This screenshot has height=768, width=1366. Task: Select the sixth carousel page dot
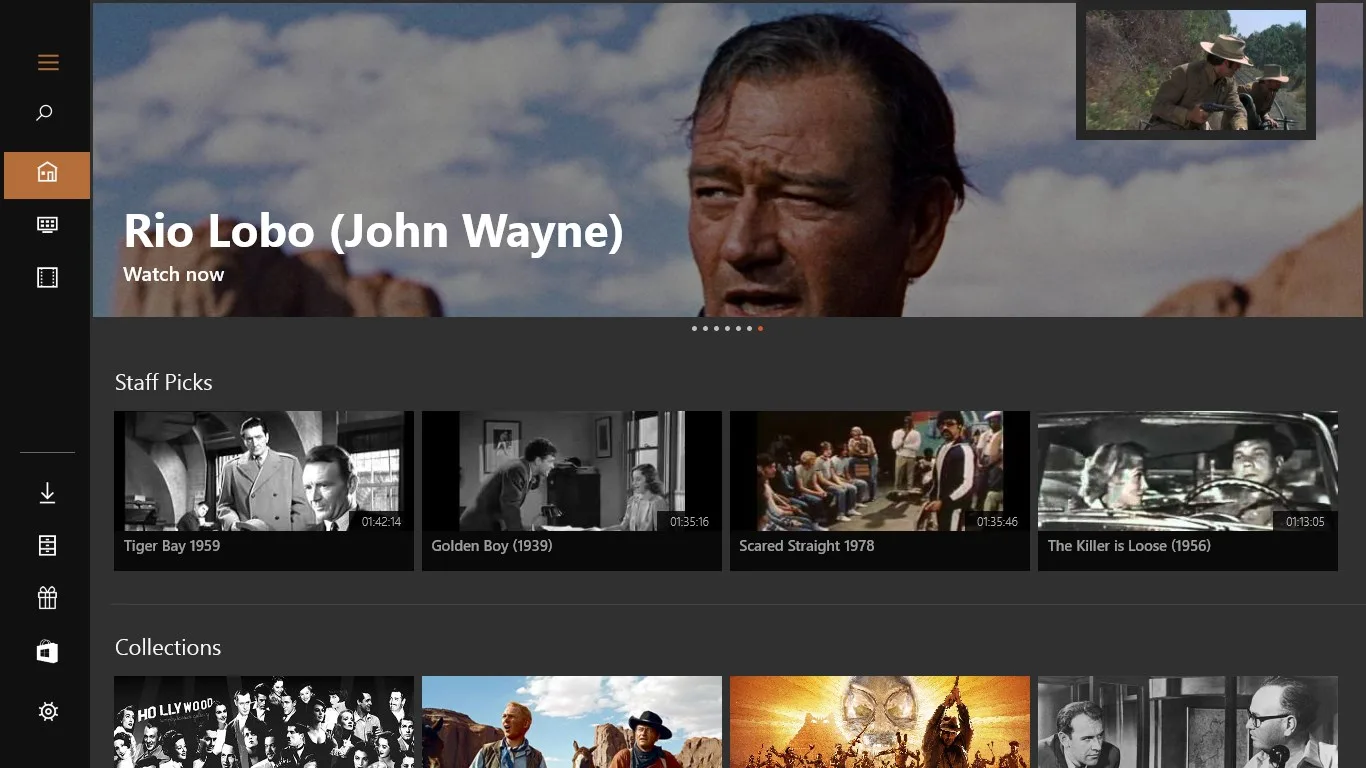click(x=749, y=328)
